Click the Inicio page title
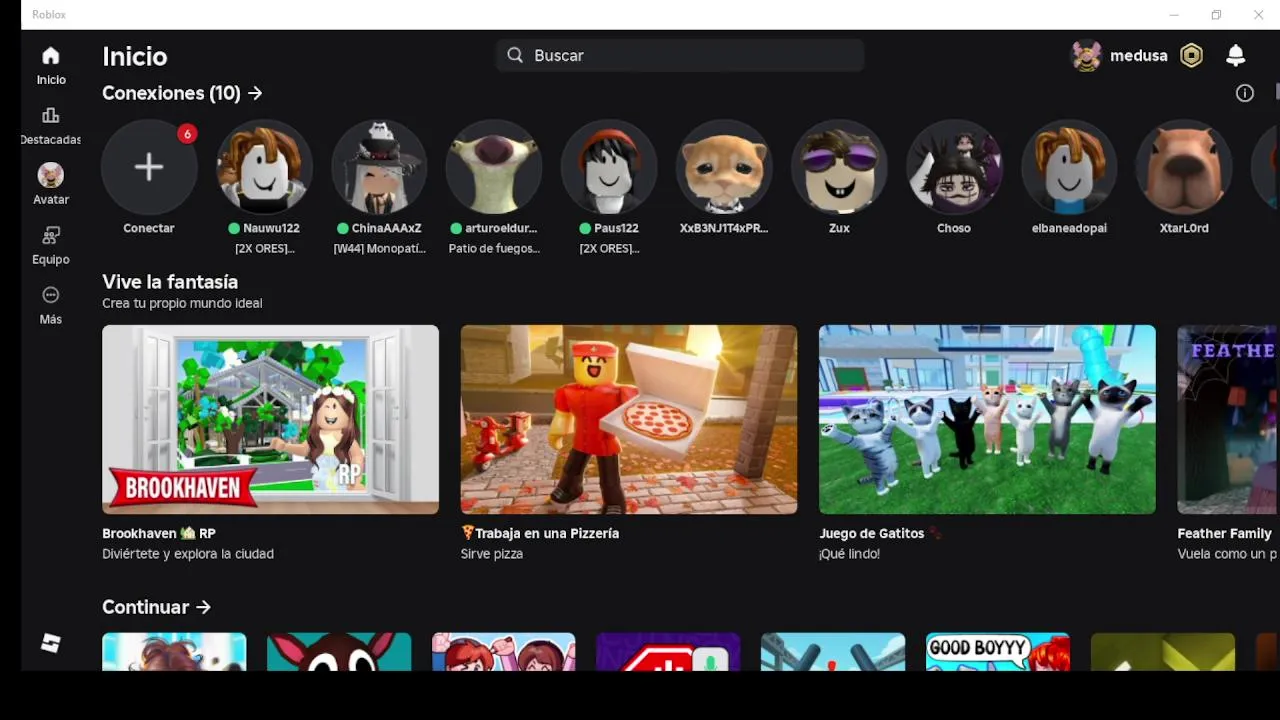This screenshot has width=1280, height=720. (135, 56)
